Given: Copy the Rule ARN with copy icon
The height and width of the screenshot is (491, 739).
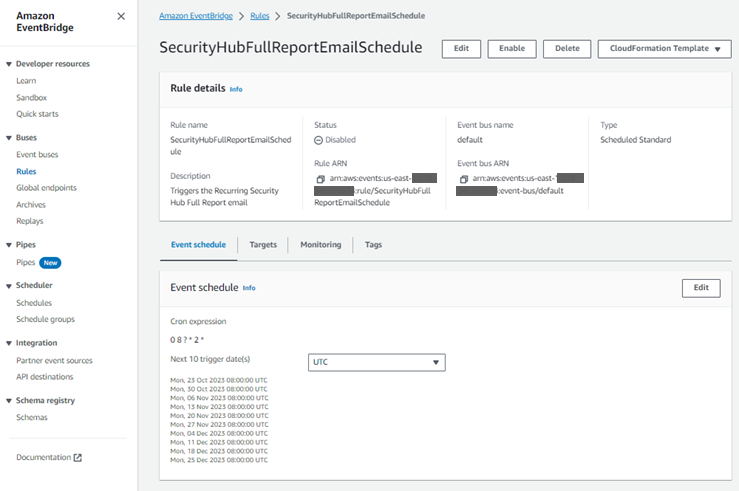Looking at the screenshot, I should point(320,179).
